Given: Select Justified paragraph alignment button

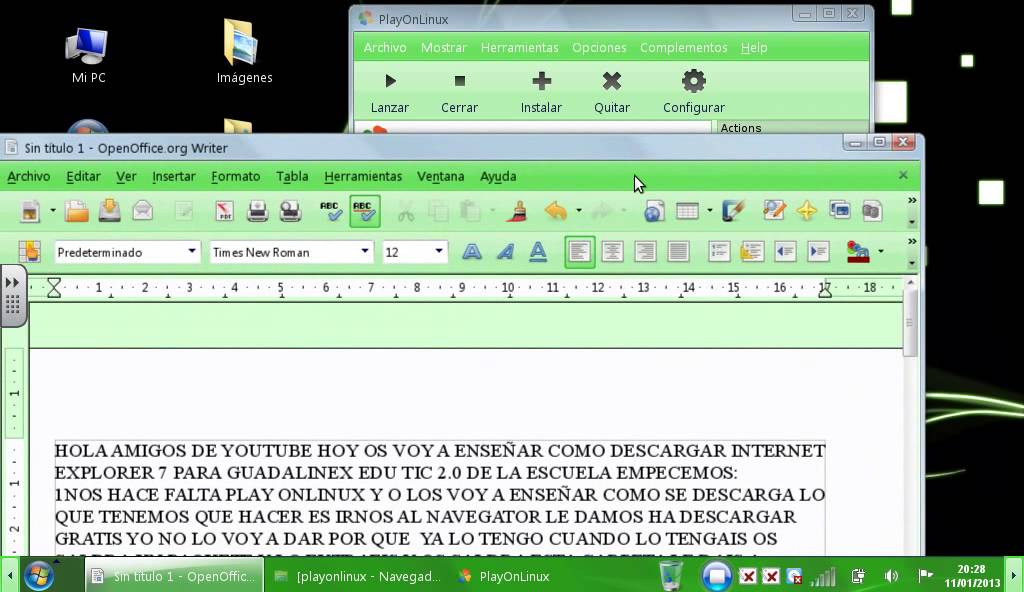Looking at the screenshot, I should 678,252.
